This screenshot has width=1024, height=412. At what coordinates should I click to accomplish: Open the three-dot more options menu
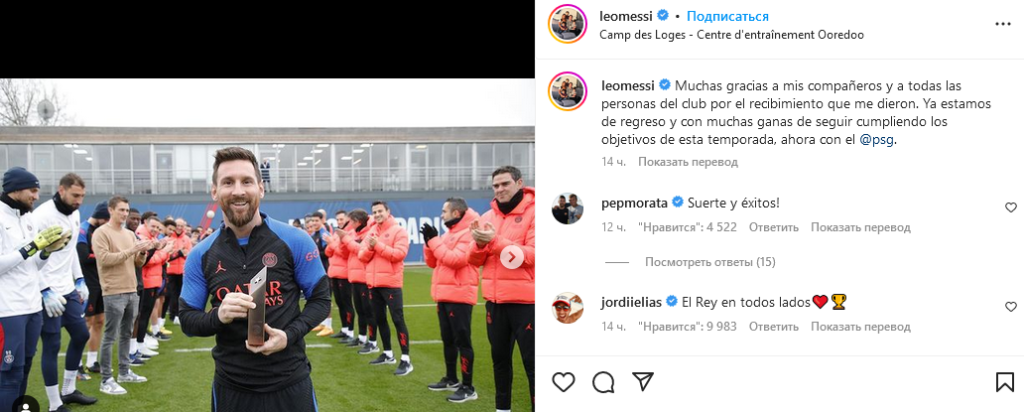1003,24
